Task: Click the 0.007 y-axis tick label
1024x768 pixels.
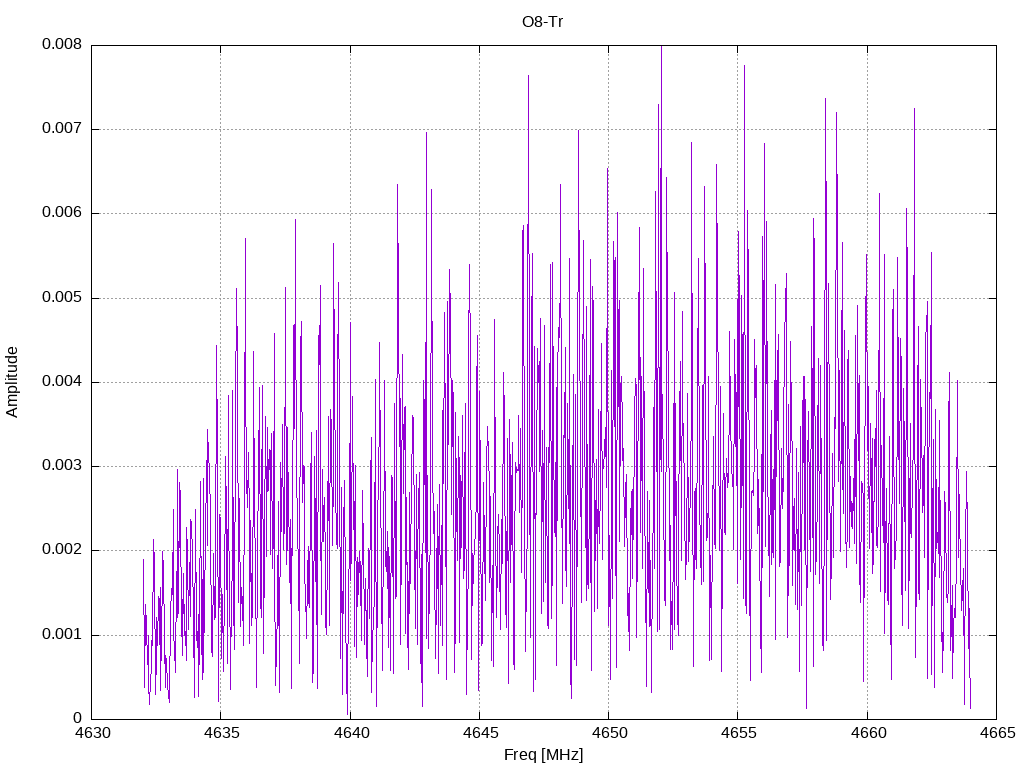Action: 62,129
